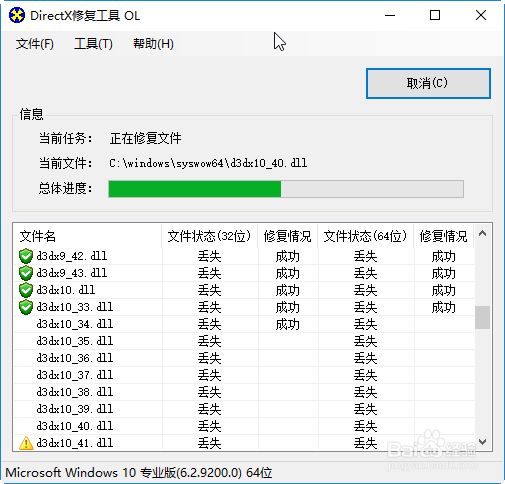This screenshot has height=484, width=505.
Task: Open the 工具(T) menu
Action: (x=93, y=44)
